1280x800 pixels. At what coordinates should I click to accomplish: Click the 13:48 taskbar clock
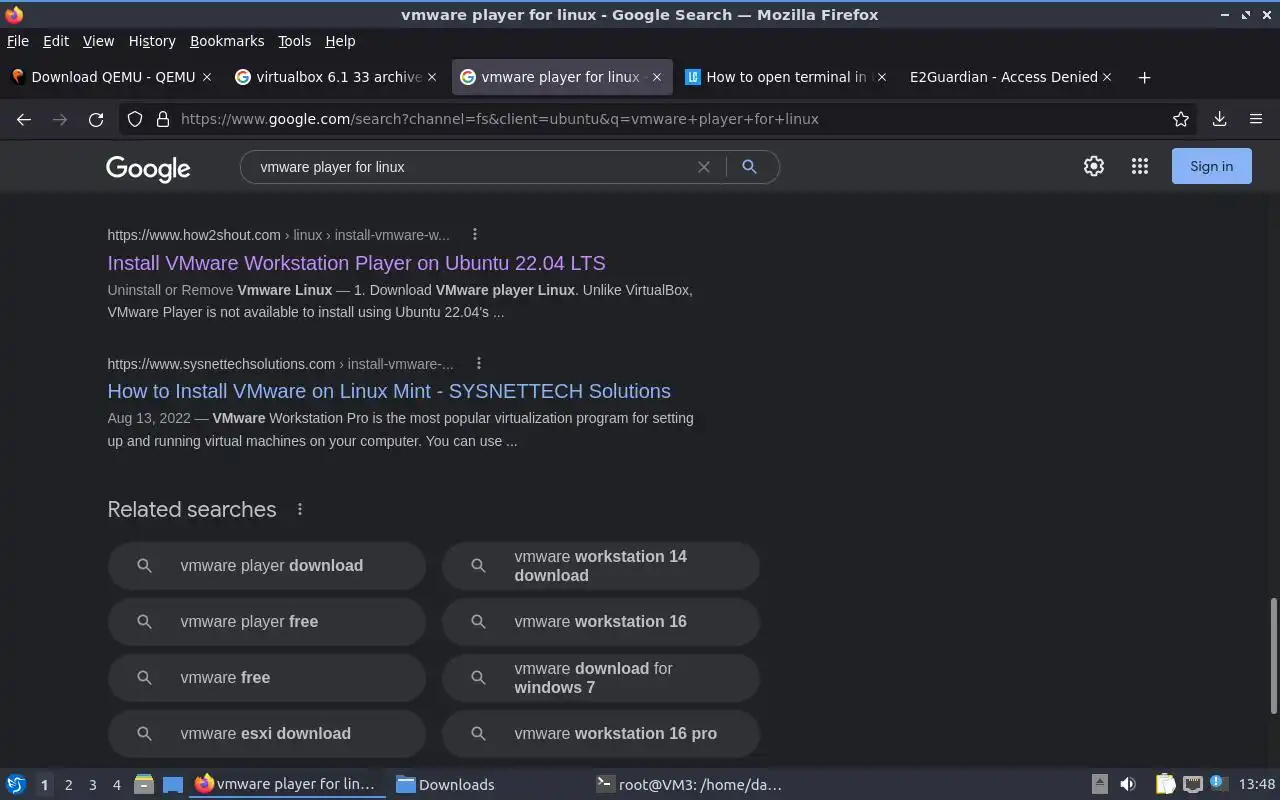tap(1256, 784)
